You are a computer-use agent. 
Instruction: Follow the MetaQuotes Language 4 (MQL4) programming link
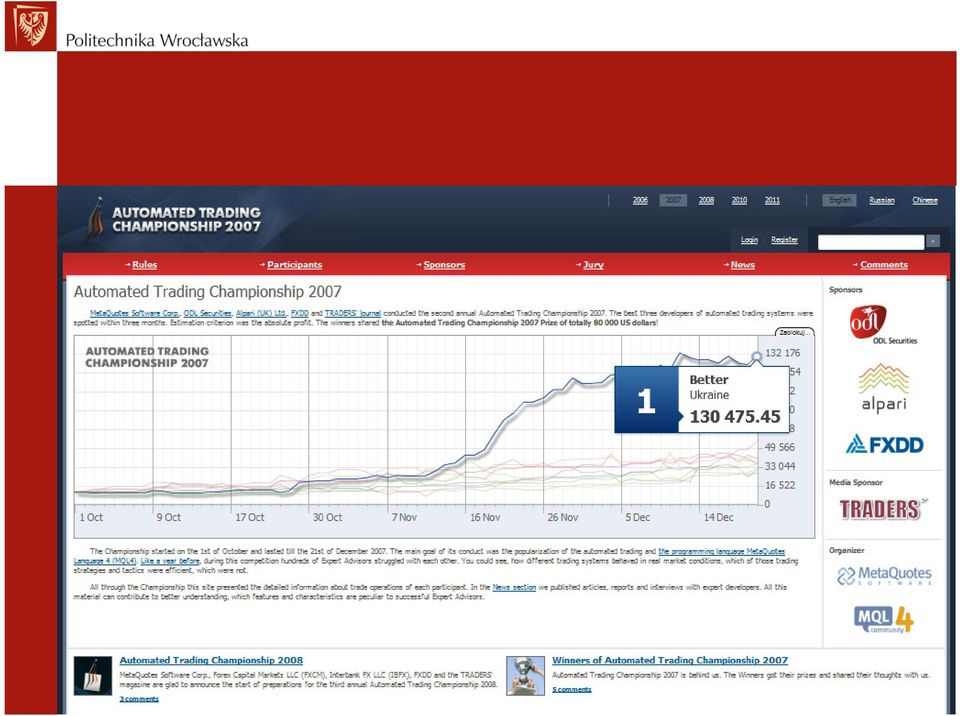tap(429, 556)
